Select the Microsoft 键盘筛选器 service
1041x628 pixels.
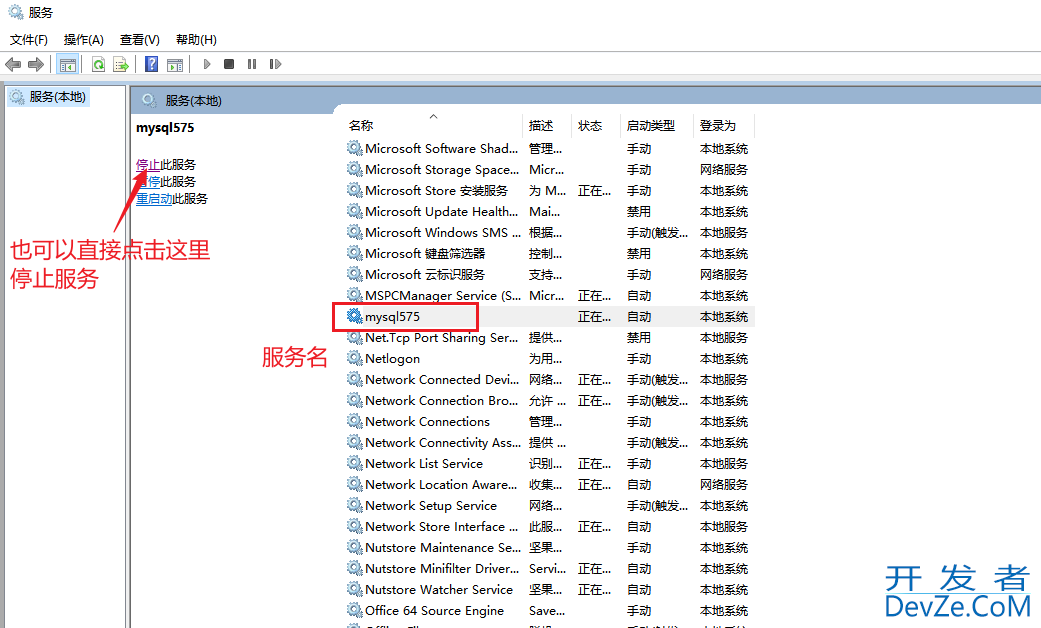[550, 254]
